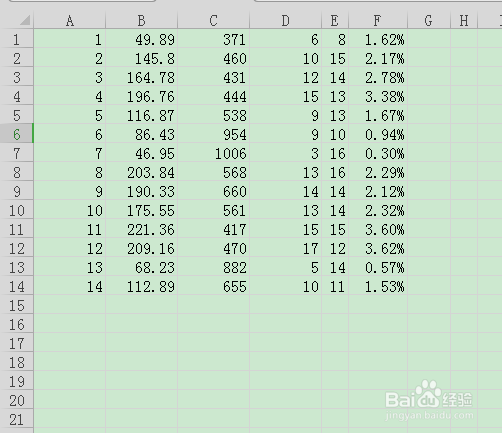Click cell containing 954

pos(214,134)
